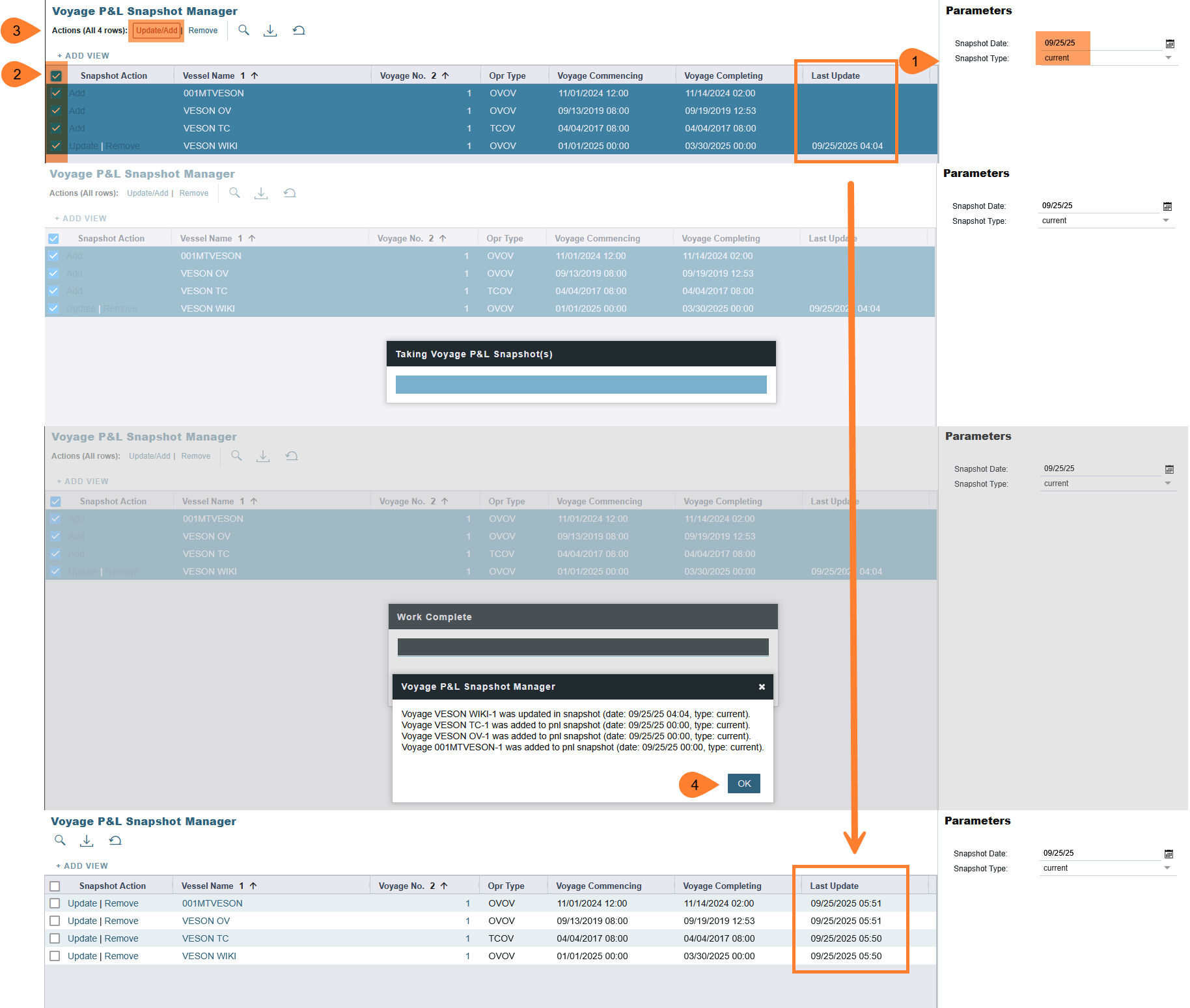Click the Last Update column header with 05:51 timestamps
This screenshot has width=1190, height=1008.
pyautogui.click(x=834, y=886)
